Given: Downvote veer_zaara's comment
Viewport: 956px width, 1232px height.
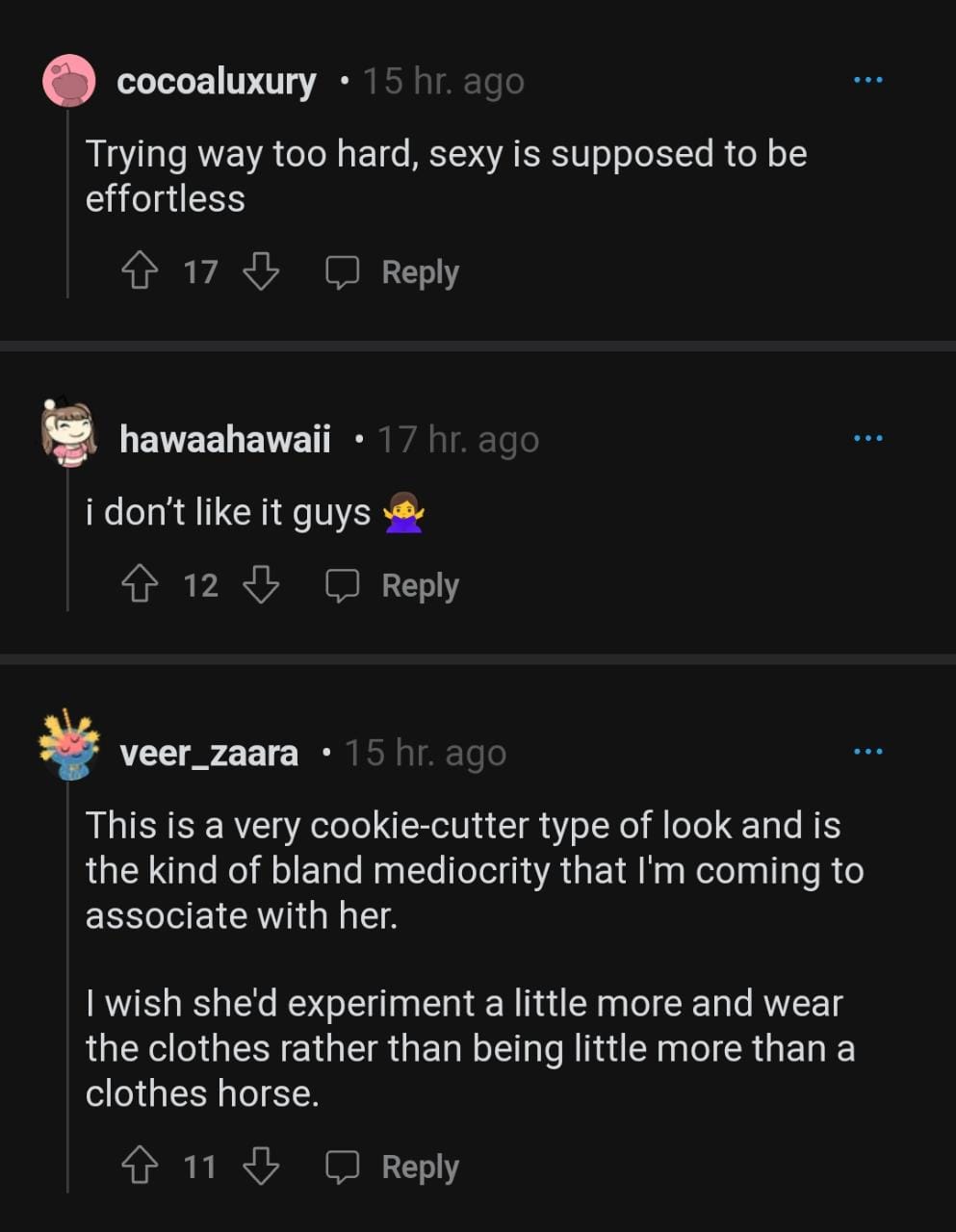Looking at the screenshot, I should click(x=260, y=1167).
